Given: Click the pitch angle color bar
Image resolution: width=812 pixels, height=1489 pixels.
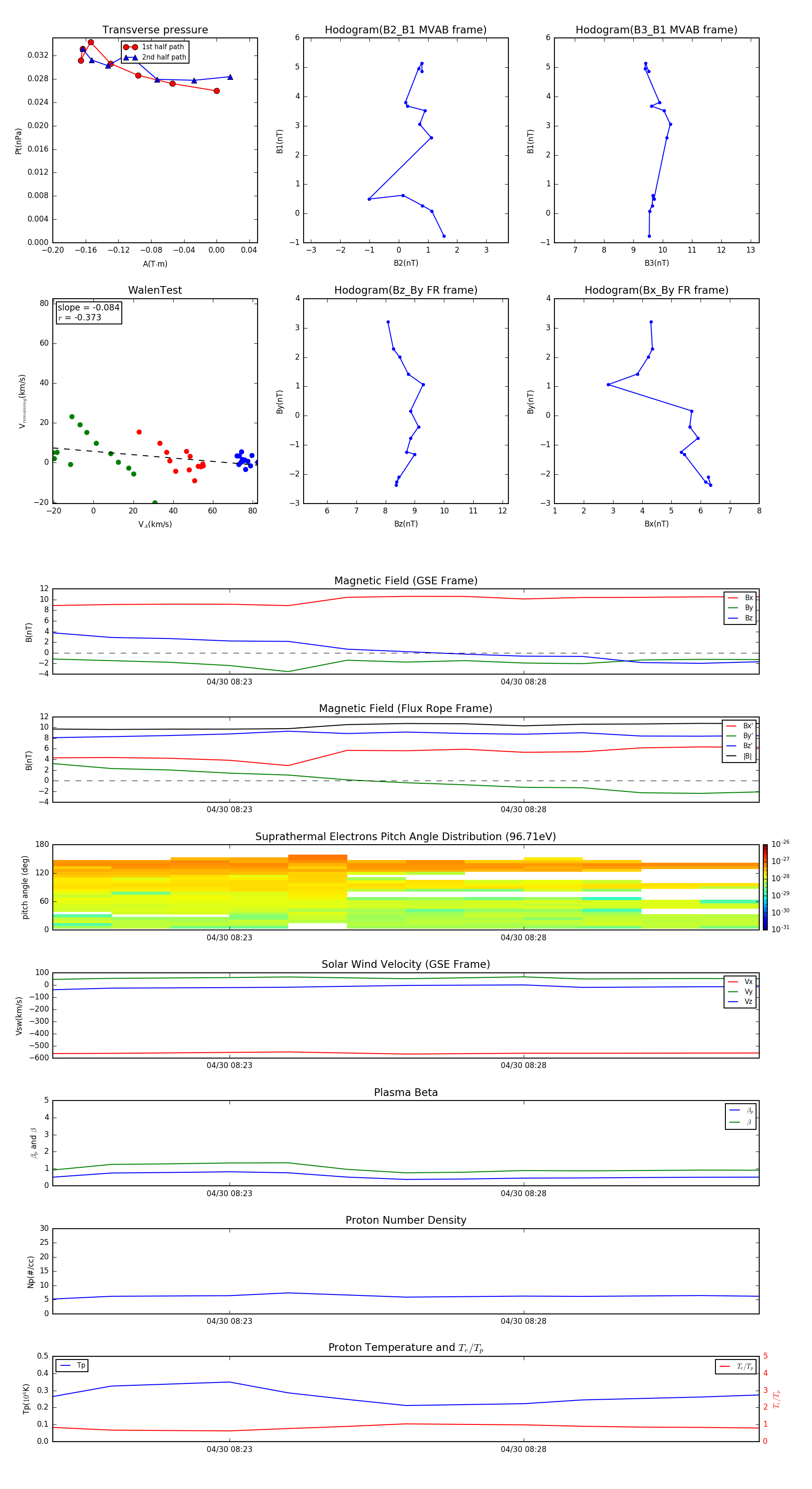Looking at the screenshot, I should (x=765, y=887).
